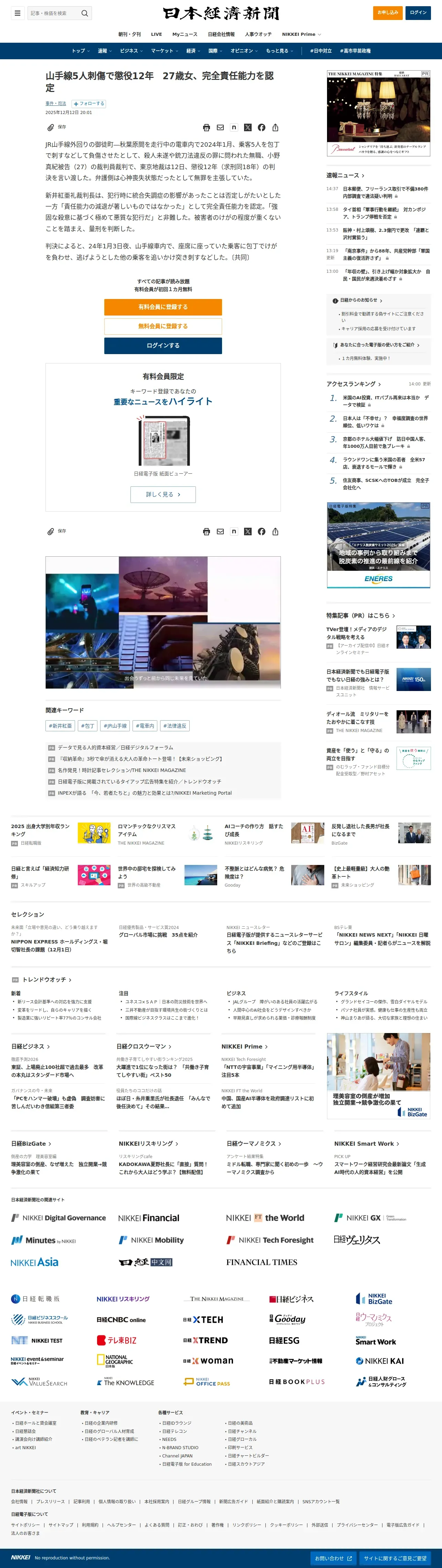Open the Myニュース menu item
442x1568 pixels.
(185, 34)
